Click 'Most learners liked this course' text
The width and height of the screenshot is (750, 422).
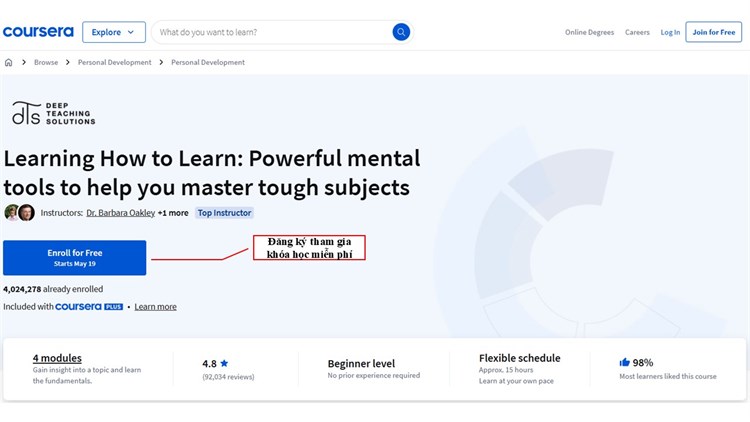pos(668,377)
